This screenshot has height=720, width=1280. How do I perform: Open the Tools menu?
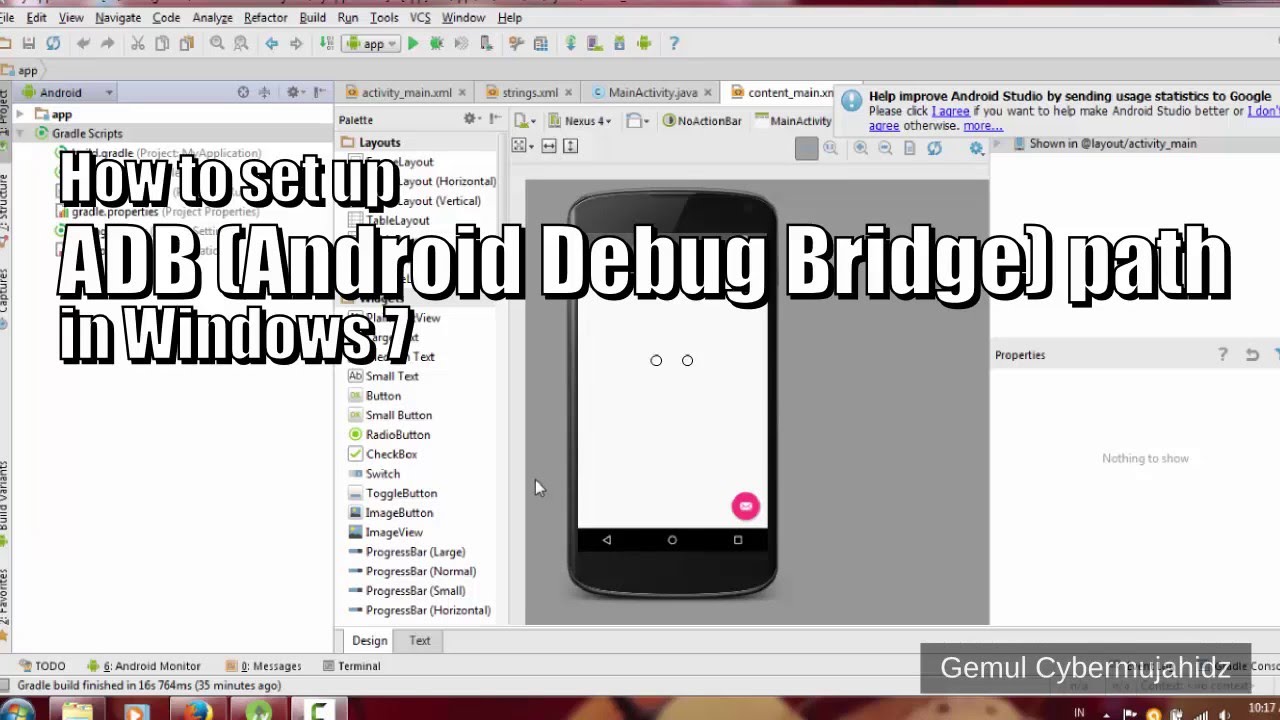point(384,17)
